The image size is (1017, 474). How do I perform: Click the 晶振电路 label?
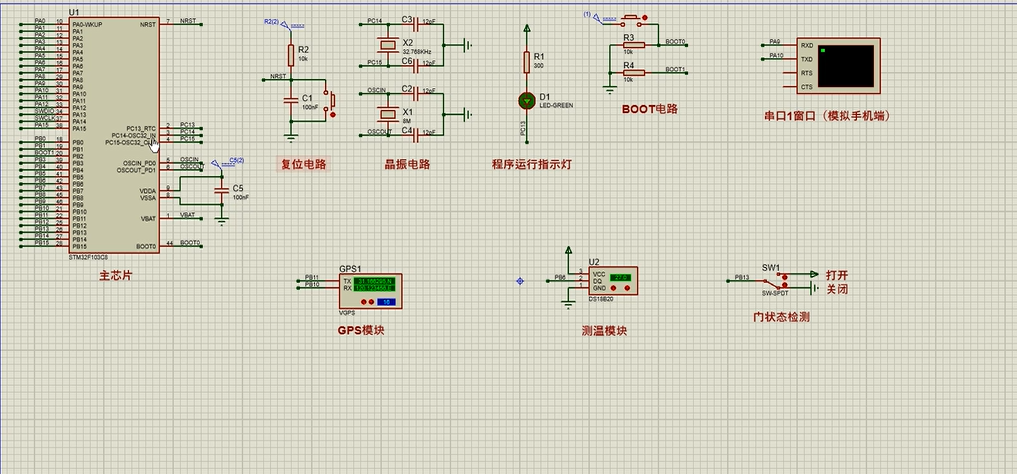pos(407,164)
